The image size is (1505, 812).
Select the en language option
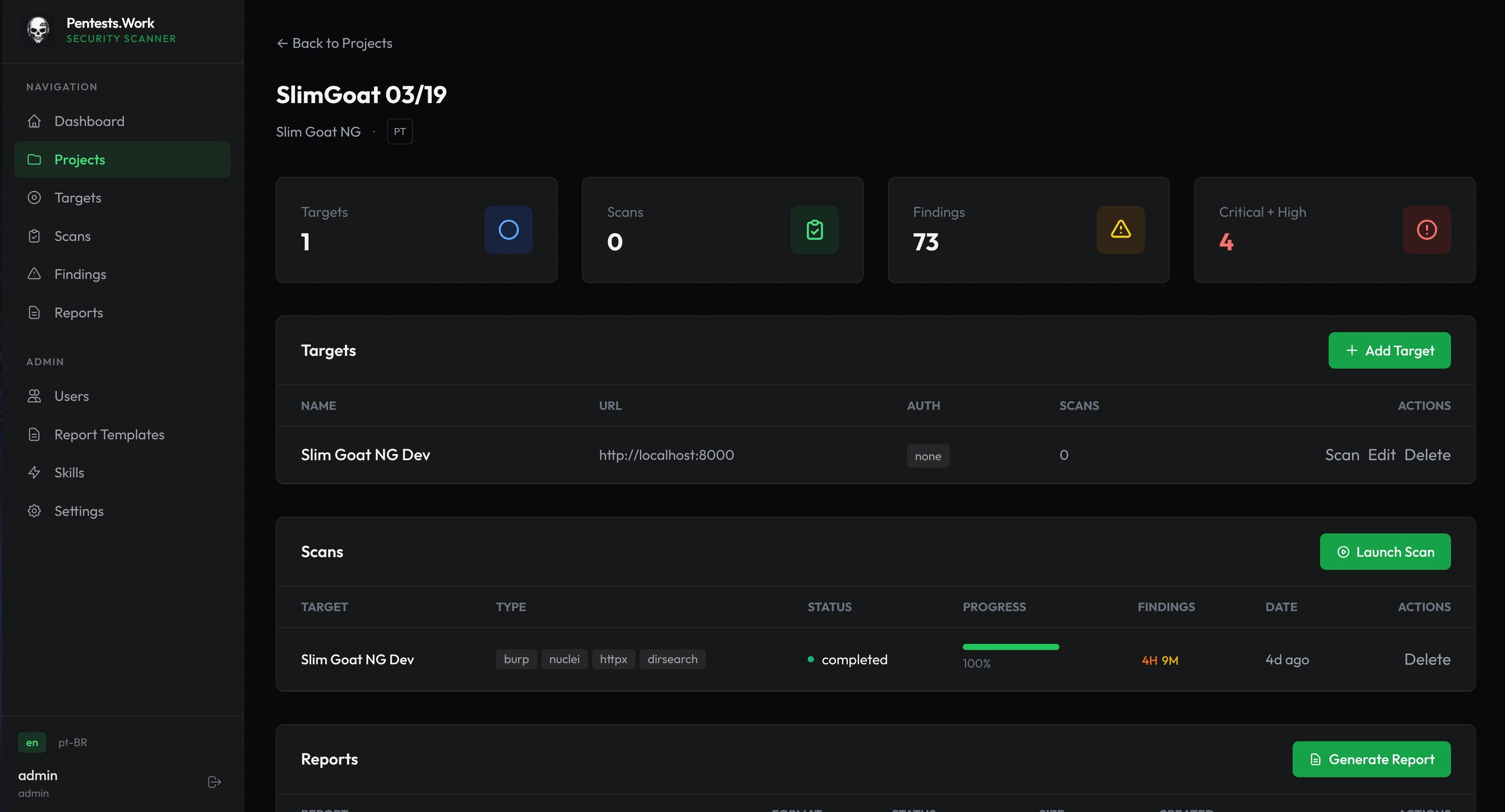tap(32, 742)
